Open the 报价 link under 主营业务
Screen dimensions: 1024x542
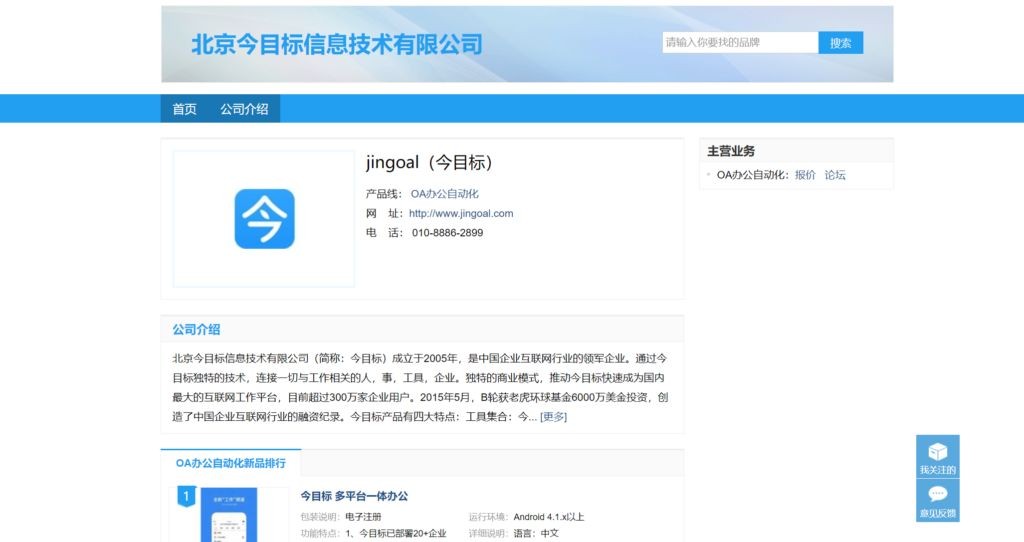click(805, 175)
